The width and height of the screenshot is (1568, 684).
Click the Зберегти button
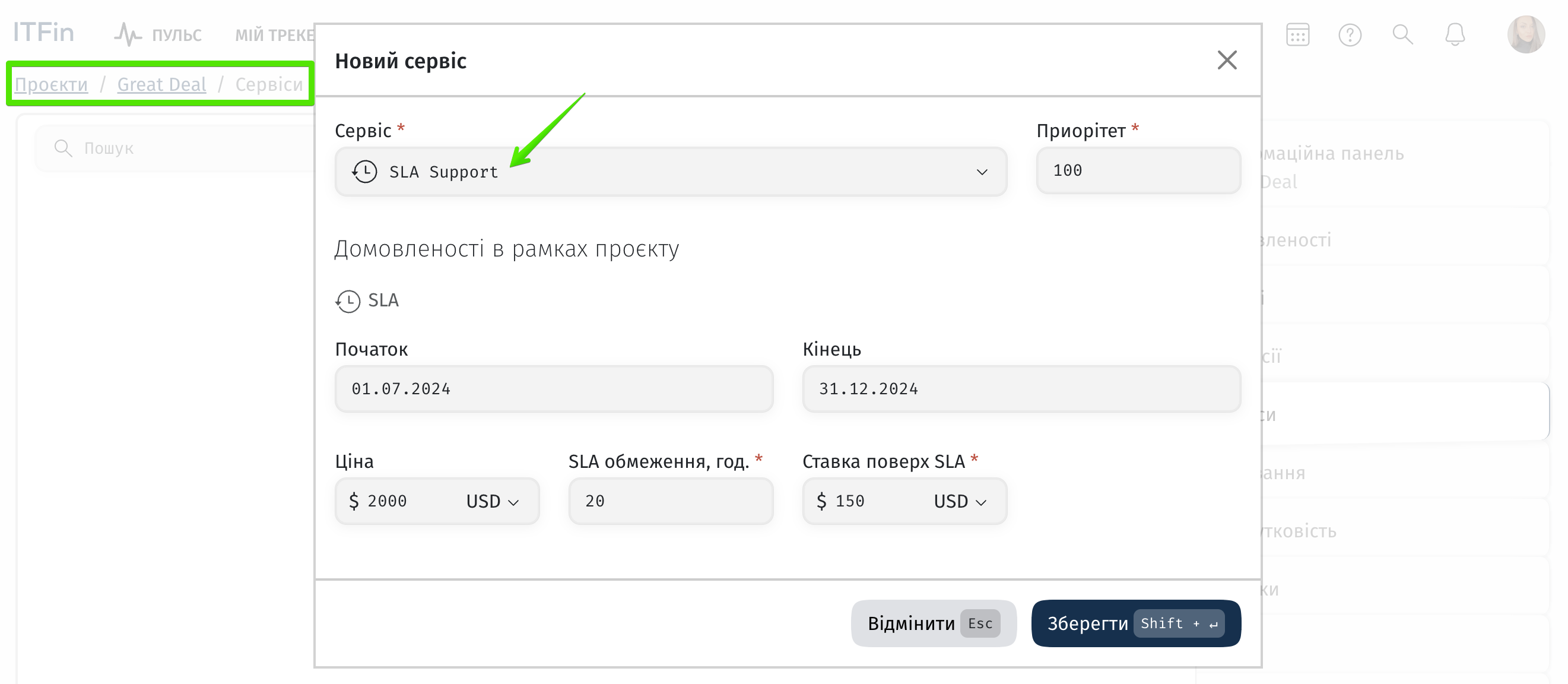coord(1136,623)
